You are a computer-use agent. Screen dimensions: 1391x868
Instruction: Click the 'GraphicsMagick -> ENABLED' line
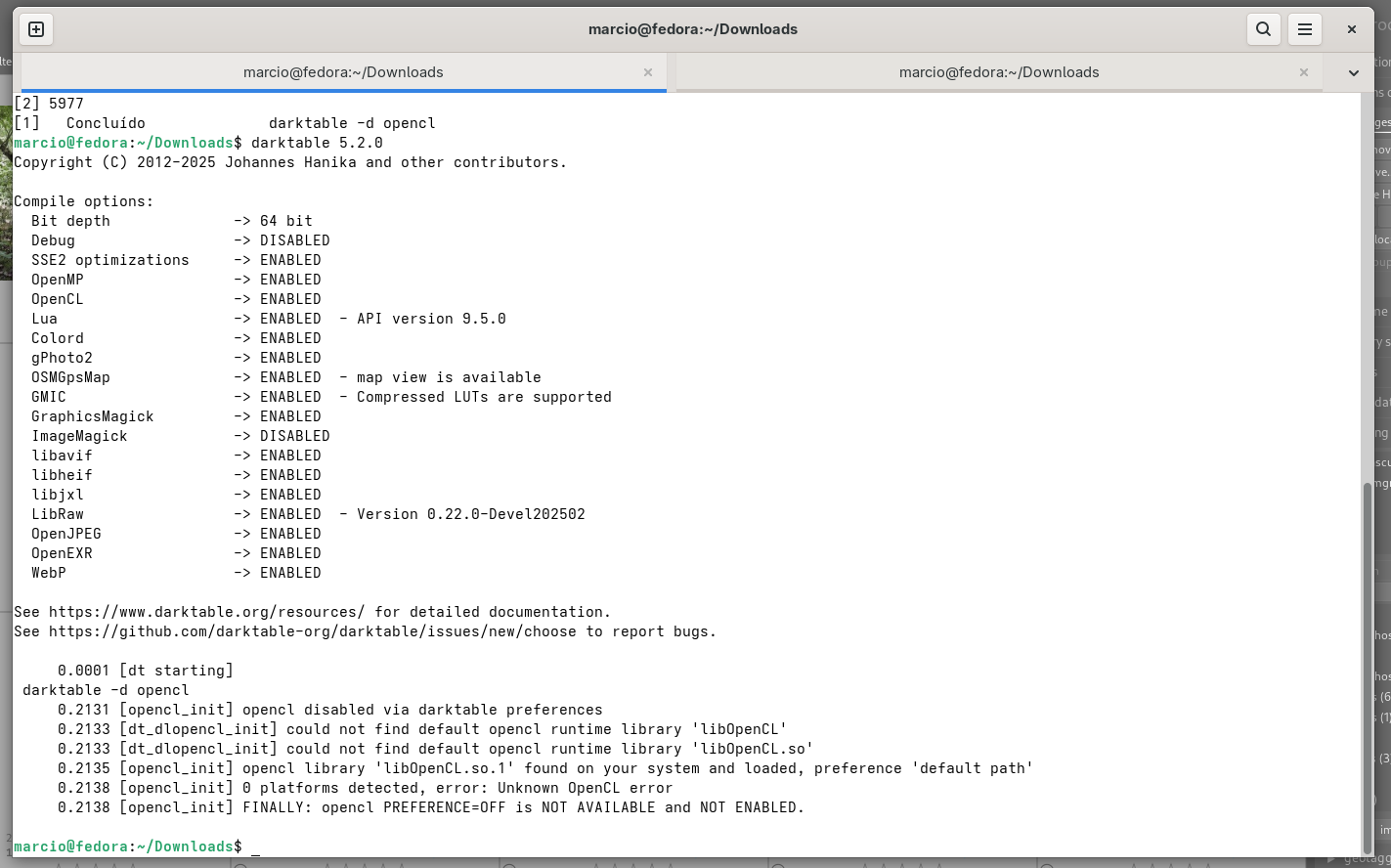coord(176,416)
